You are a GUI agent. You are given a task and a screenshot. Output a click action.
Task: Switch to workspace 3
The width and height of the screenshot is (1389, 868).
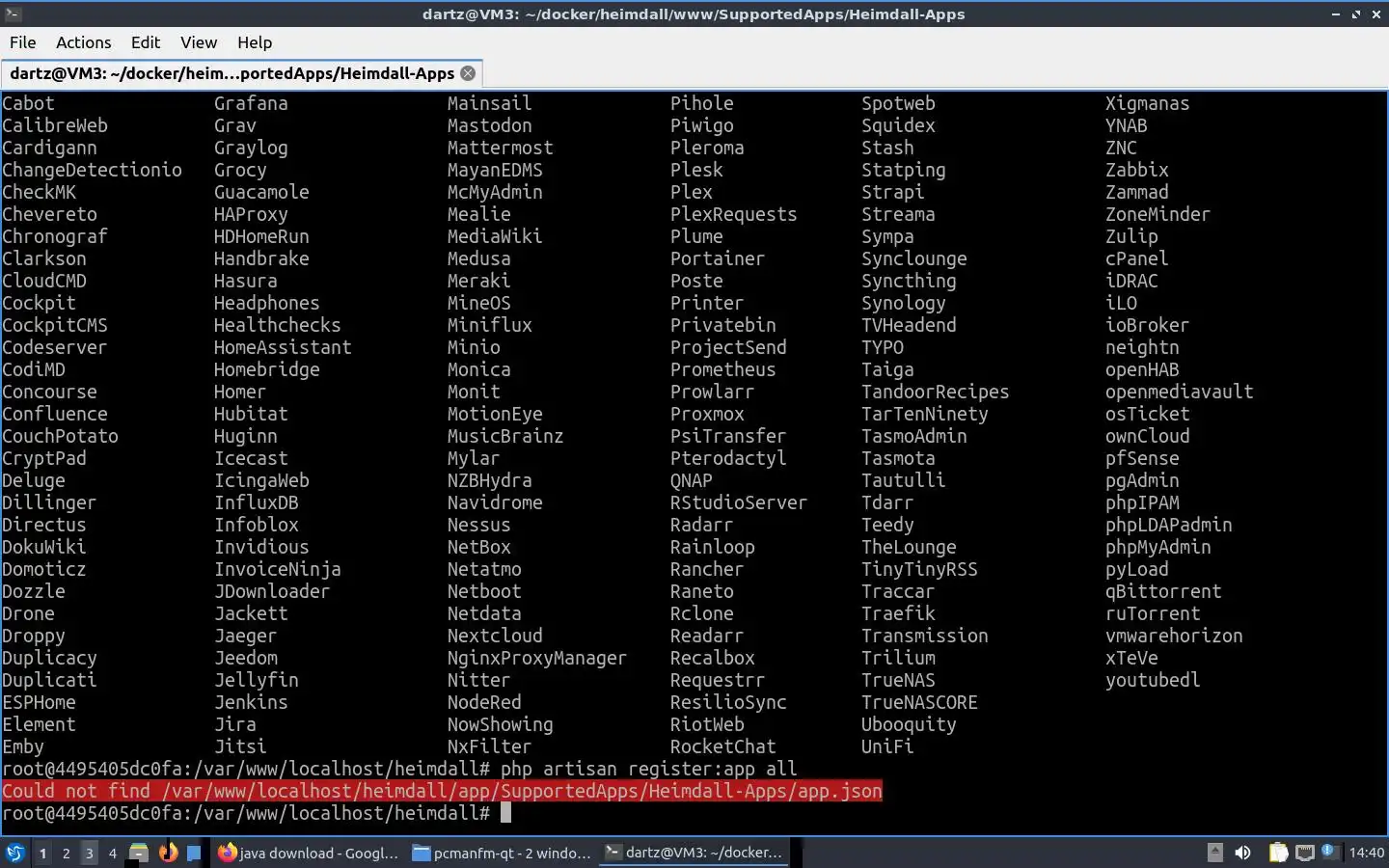[x=89, y=853]
